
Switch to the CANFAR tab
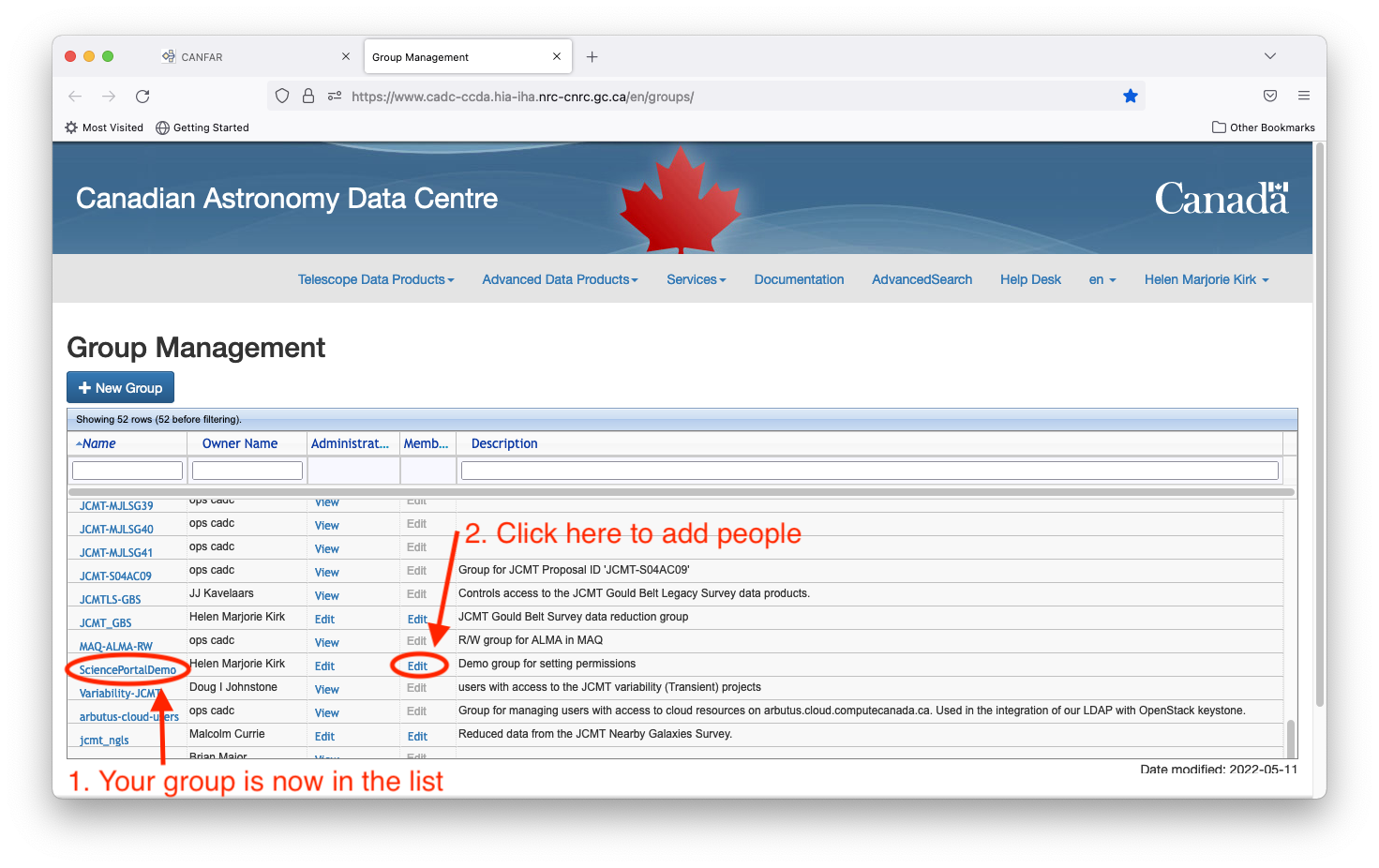251,57
